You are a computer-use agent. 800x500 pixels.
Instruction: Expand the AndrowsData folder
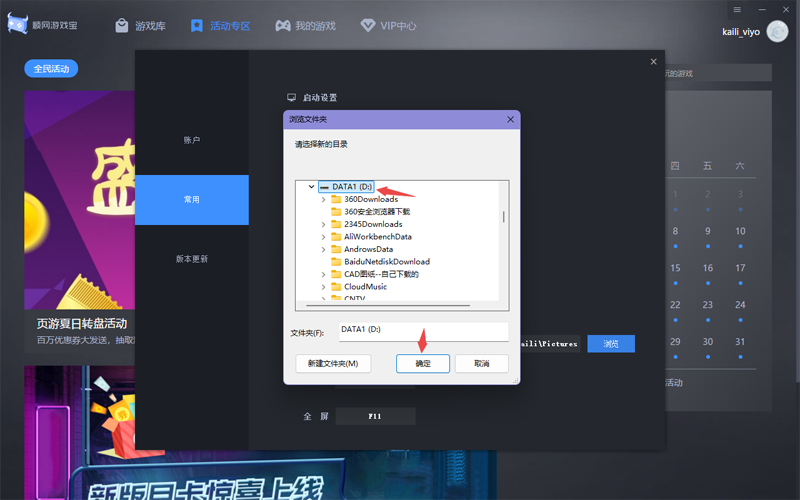[323, 249]
